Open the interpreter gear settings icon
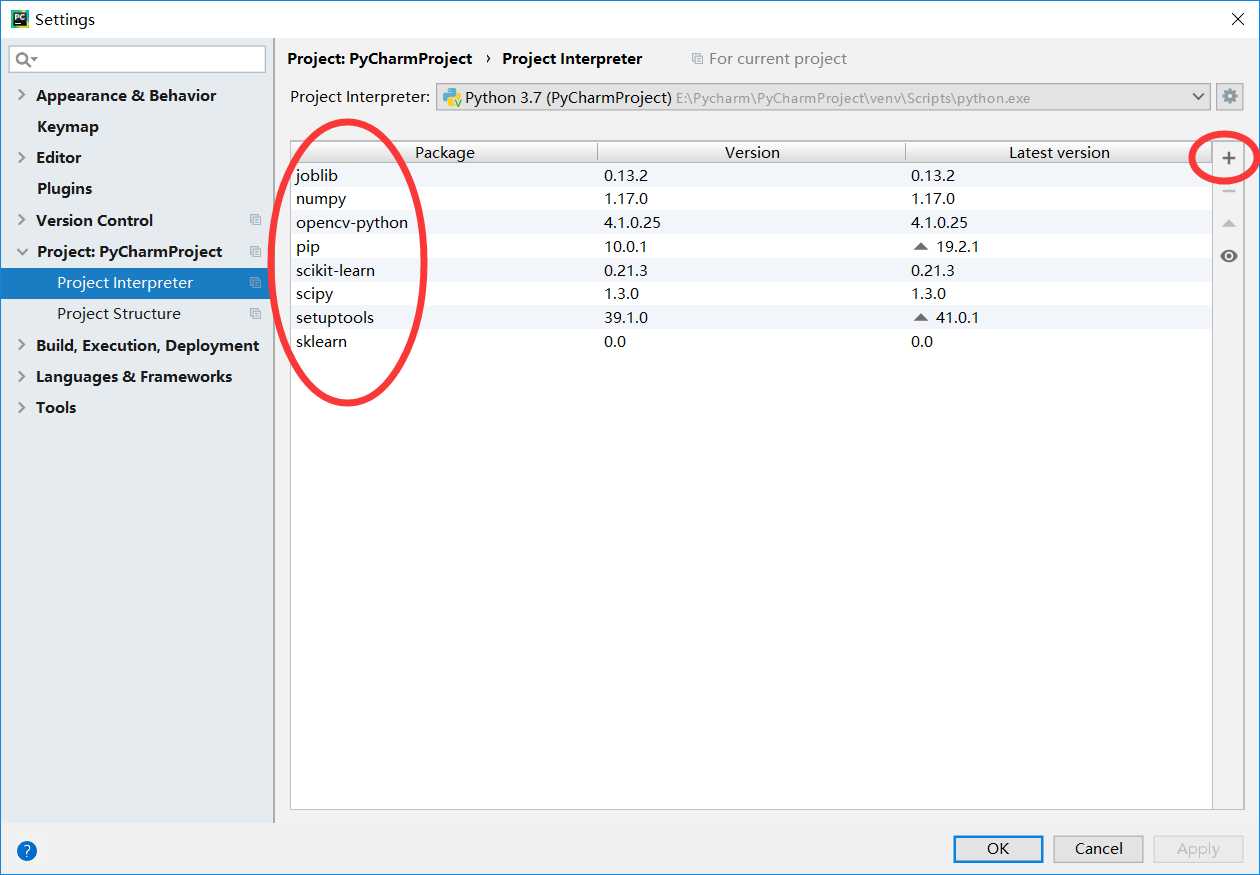Screen dimensions: 1260x875 (1230, 97)
